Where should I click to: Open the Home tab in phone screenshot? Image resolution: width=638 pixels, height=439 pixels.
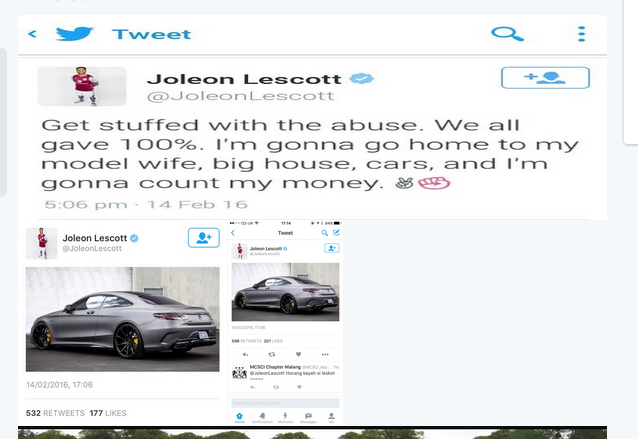[239, 417]
